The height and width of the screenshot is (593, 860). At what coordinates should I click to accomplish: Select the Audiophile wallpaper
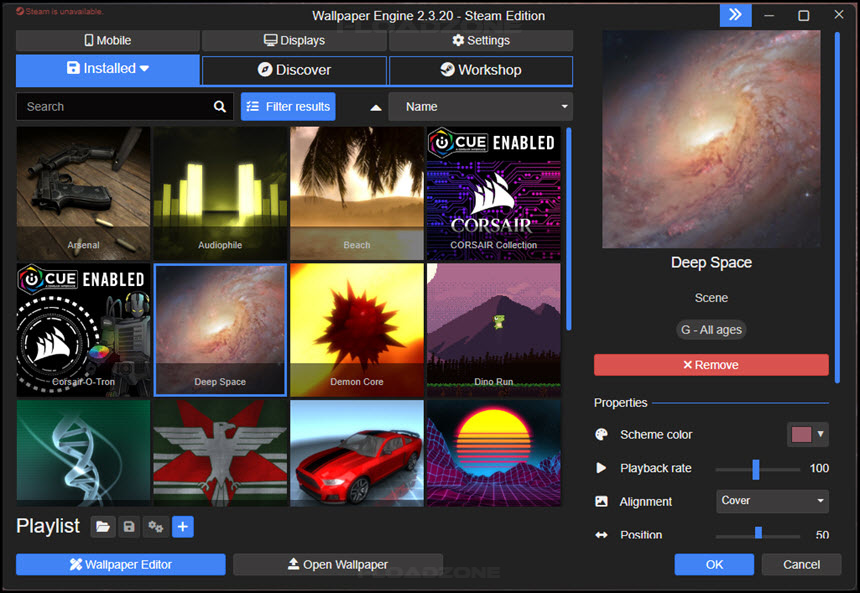coord(220,193)
